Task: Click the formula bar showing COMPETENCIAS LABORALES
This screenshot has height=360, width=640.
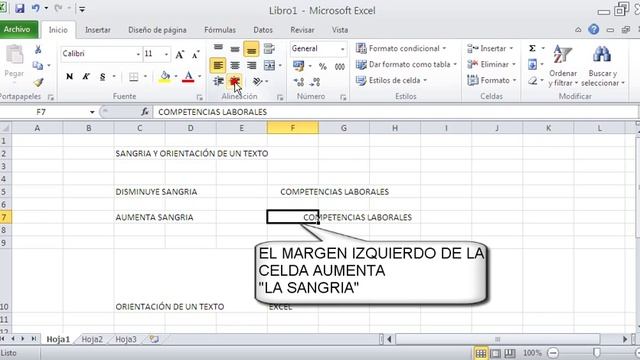Action: click(395, 112)
